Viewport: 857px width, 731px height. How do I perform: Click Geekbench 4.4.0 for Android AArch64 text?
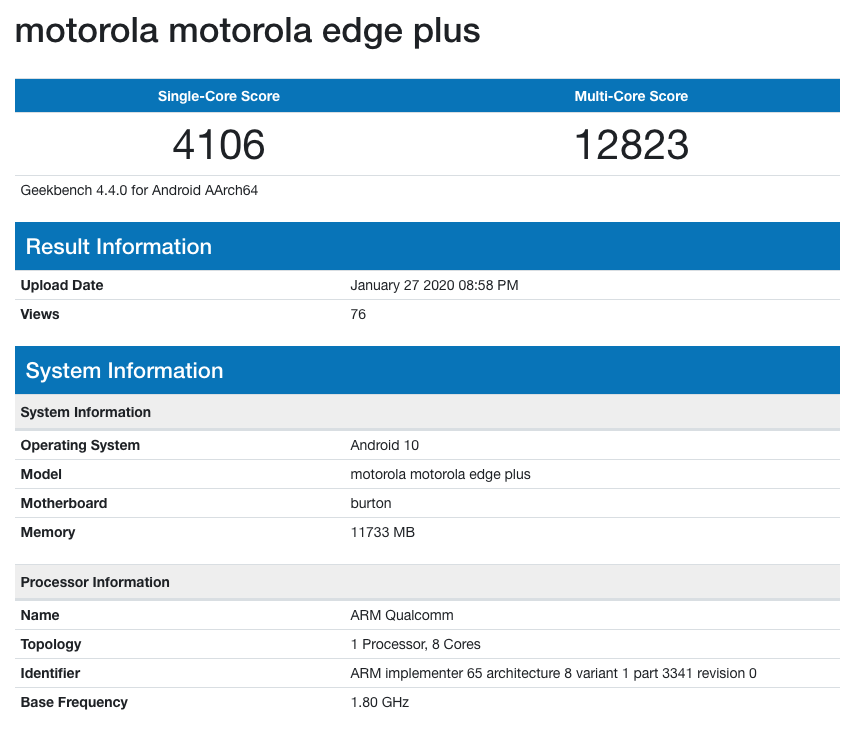pos(139,190)
